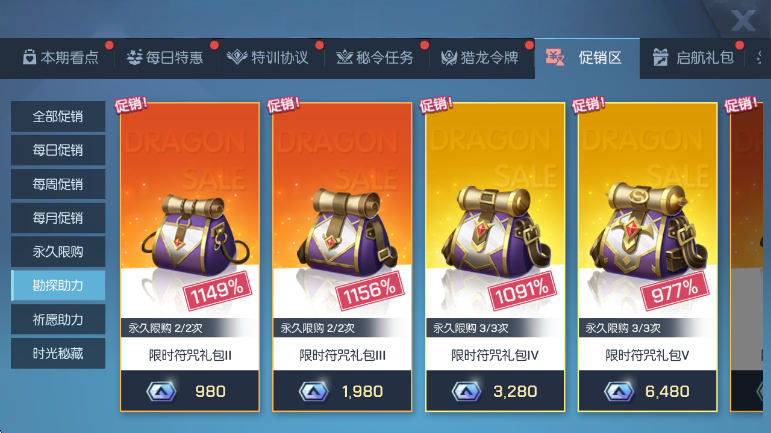Click the lotus icon beside 每日特惠
Viewport: 771px width, 433px height.
click(x=134, y=58)
